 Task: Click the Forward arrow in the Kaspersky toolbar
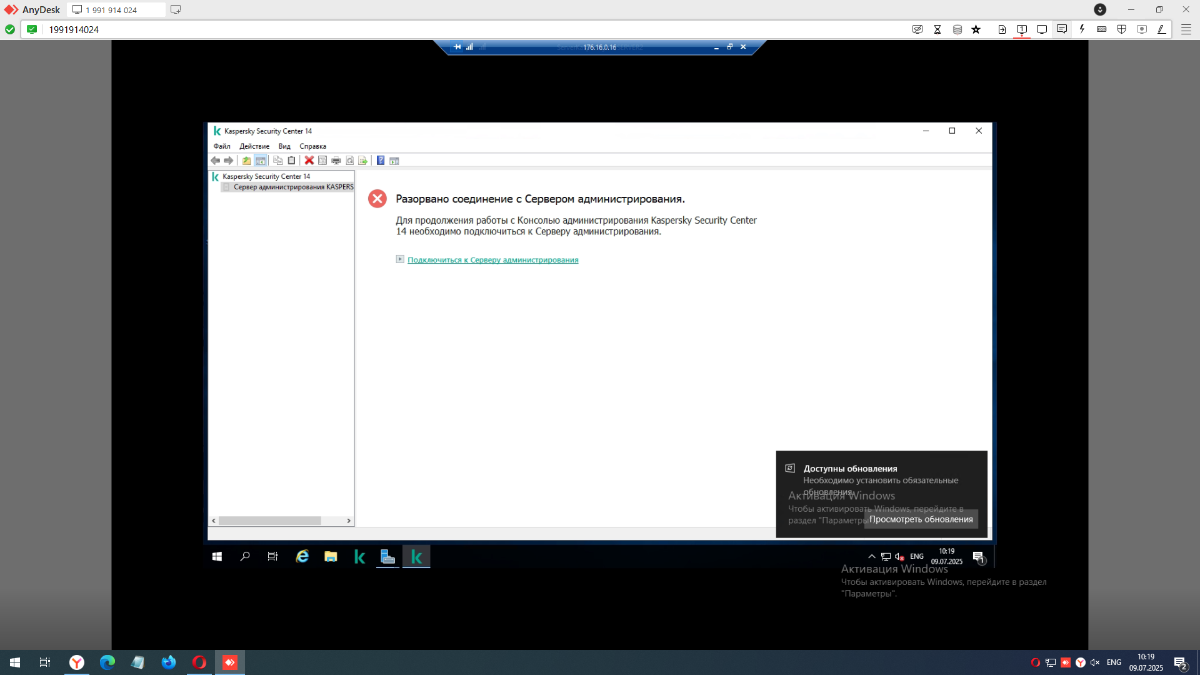tap(228, 160)
